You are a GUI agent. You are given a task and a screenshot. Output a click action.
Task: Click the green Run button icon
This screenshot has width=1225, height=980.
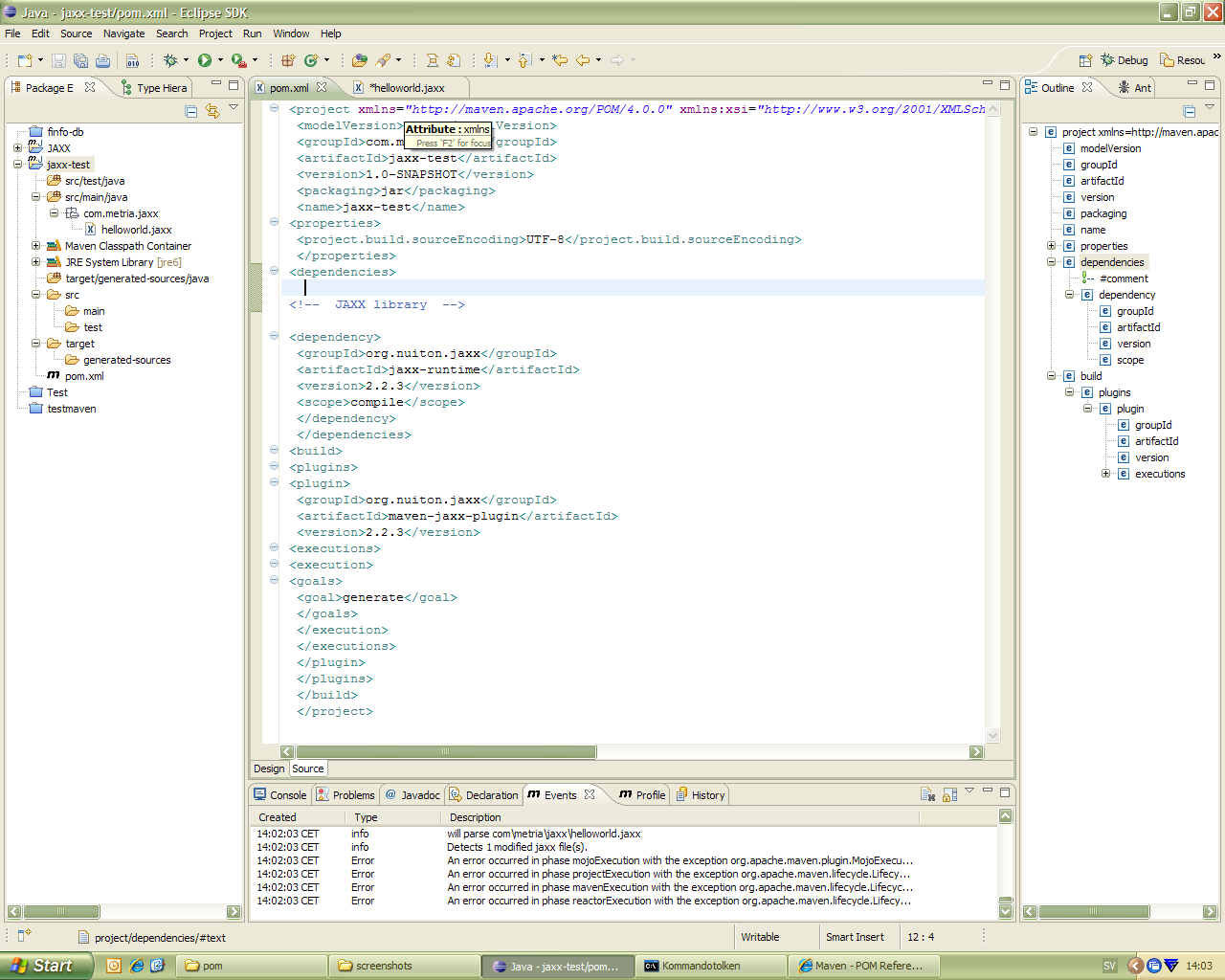click(205, 60)
